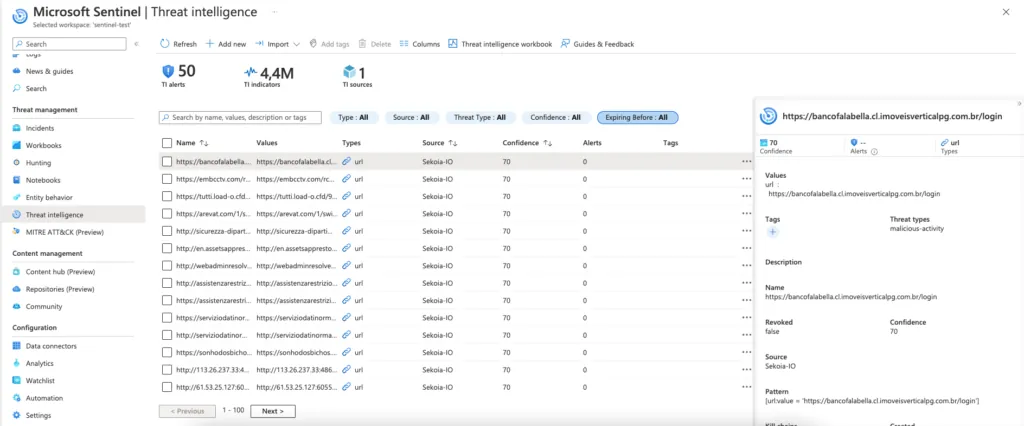
Task: Check the en.assetsappresto indicator row
Action: [167, 248]
